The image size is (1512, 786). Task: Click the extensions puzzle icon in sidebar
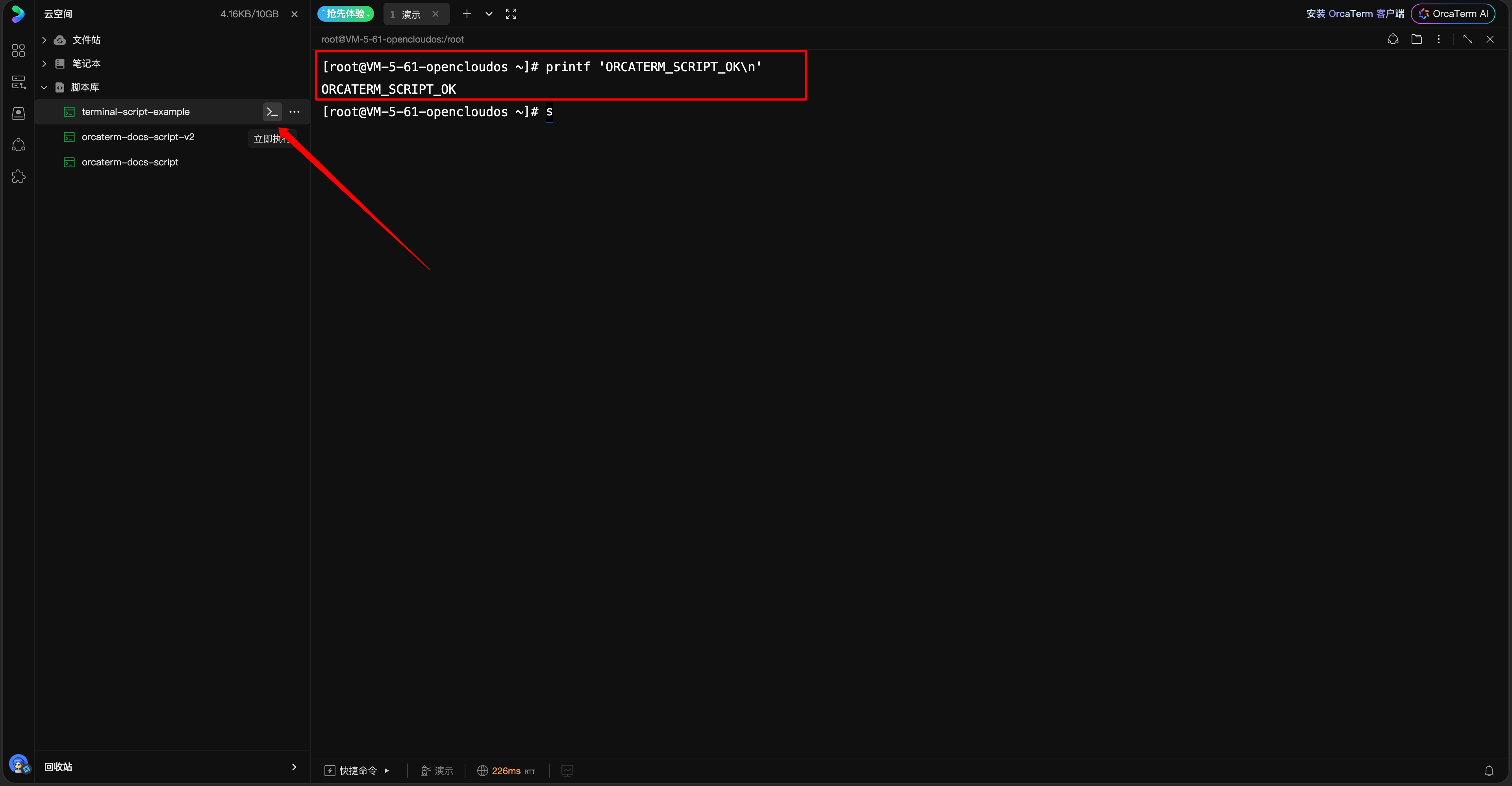click(19, 176)
